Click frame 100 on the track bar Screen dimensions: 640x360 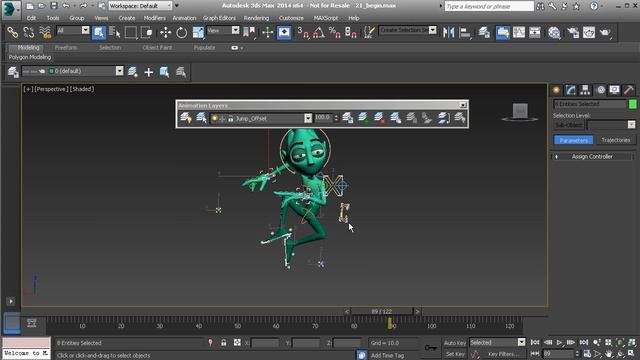coord(431,326)
